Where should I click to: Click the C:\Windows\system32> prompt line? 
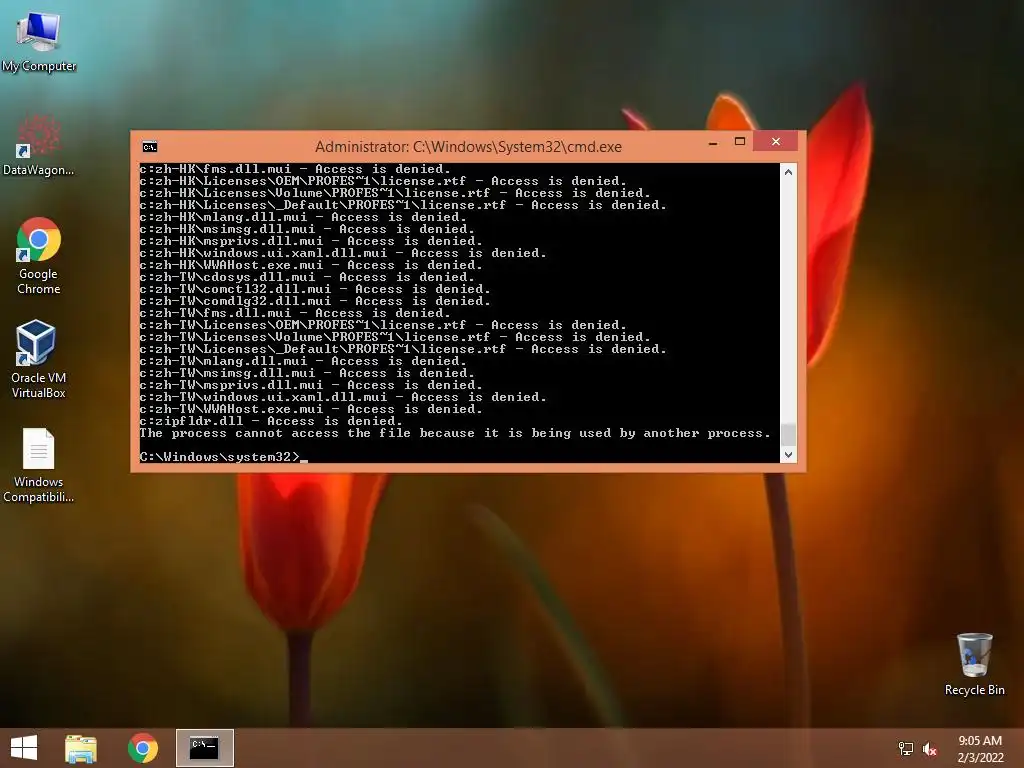tap(223, 456)
